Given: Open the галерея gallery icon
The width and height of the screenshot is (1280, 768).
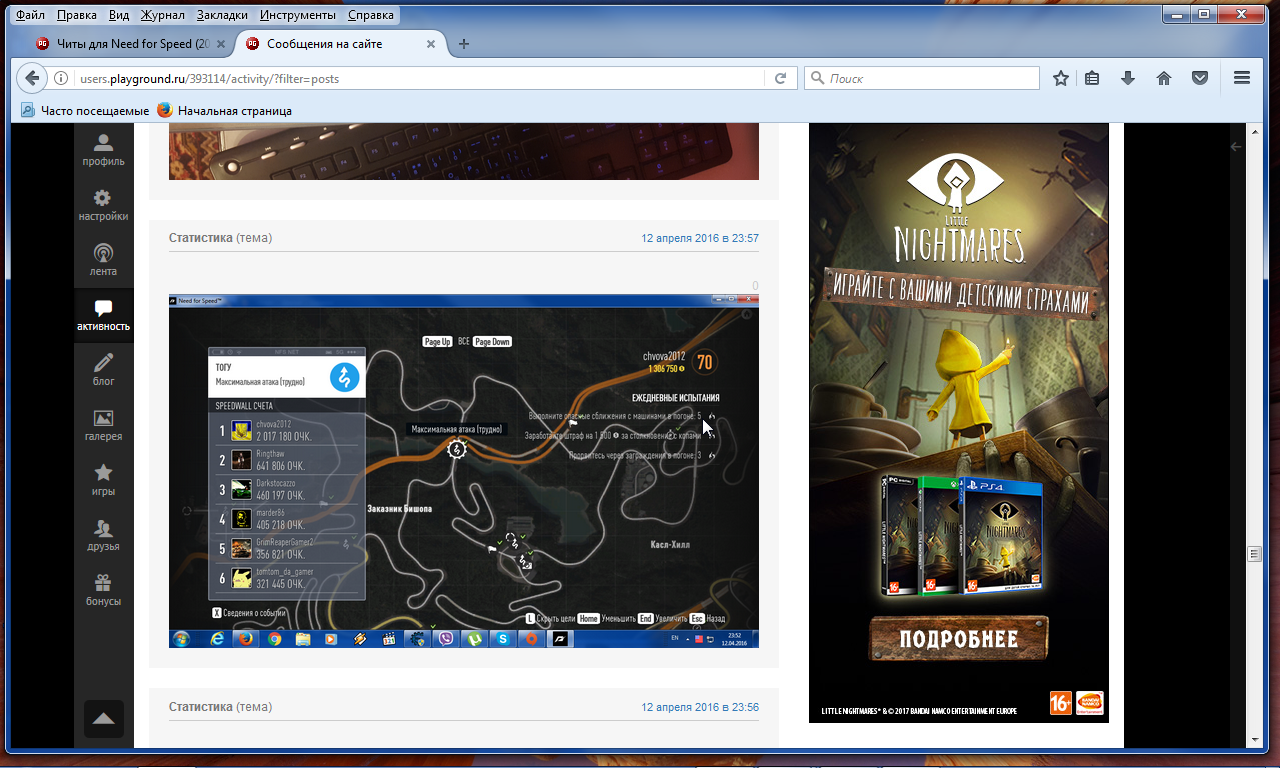Looking at the screenshot, I should point(103,425).
